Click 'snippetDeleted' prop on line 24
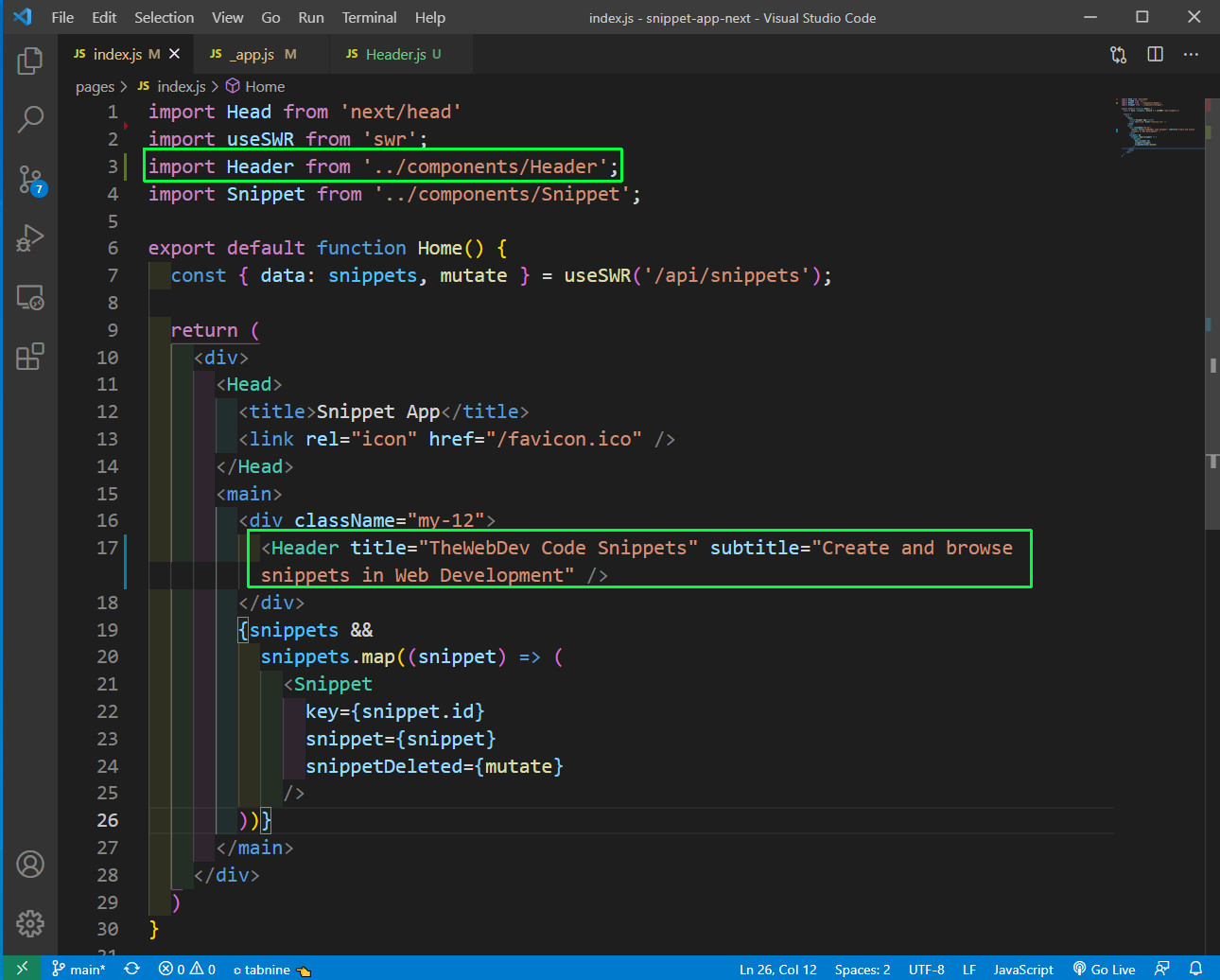The width and height of the screenshot is (1220, 980). [x=384, y=766]
